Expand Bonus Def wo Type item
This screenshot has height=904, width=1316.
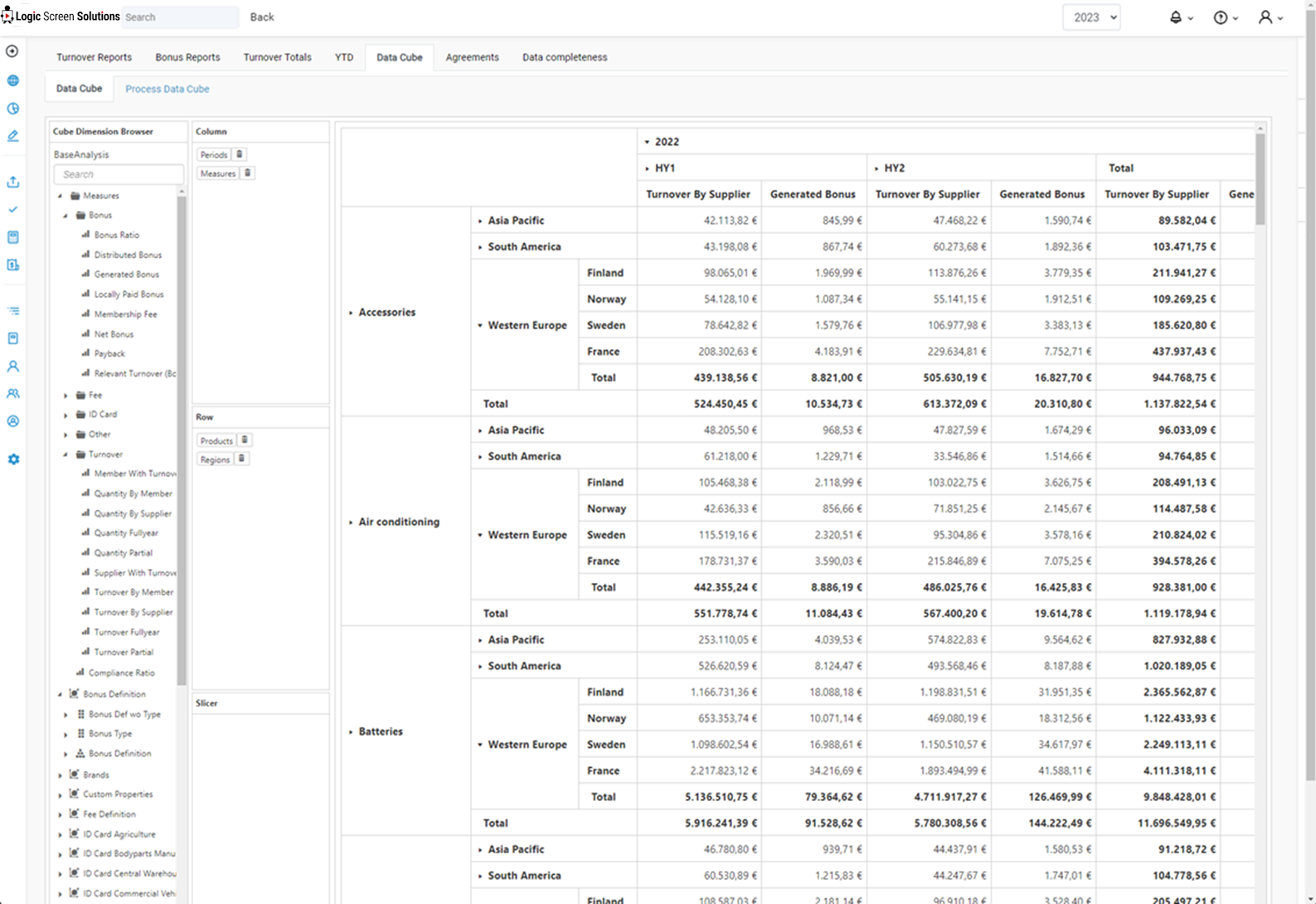click(66, 715)
